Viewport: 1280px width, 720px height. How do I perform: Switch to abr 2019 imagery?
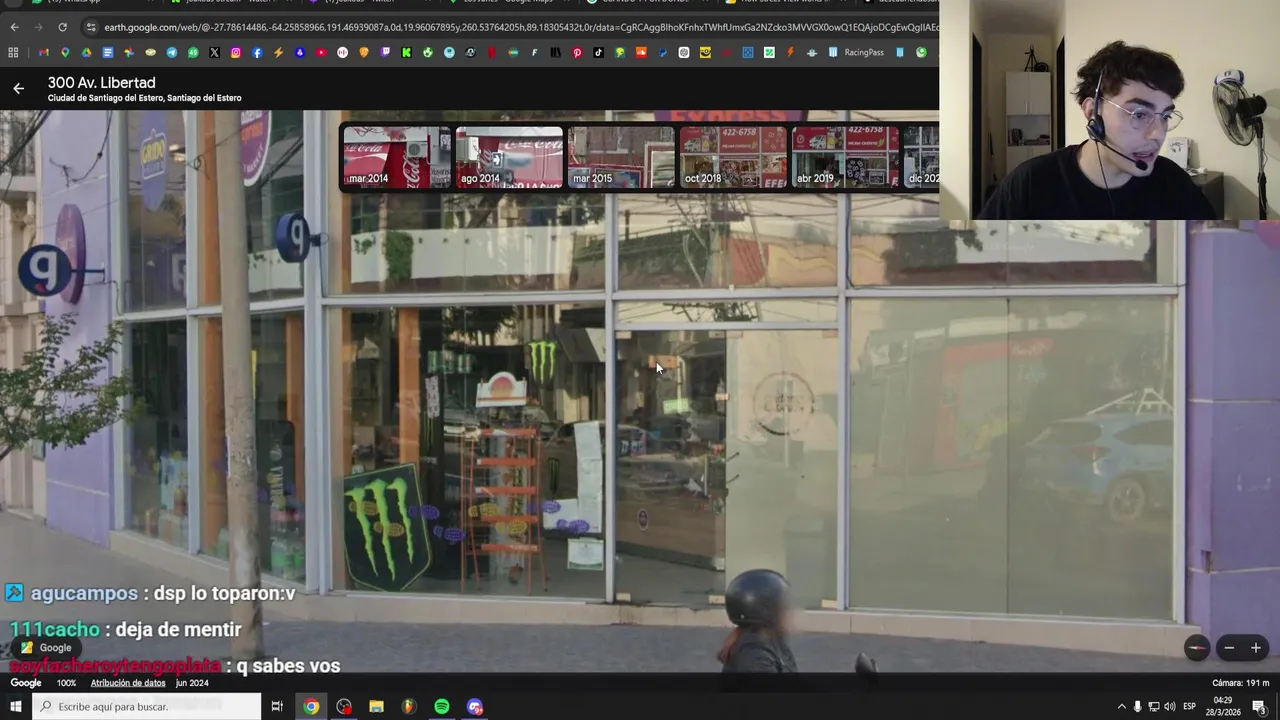click(845, 157)
